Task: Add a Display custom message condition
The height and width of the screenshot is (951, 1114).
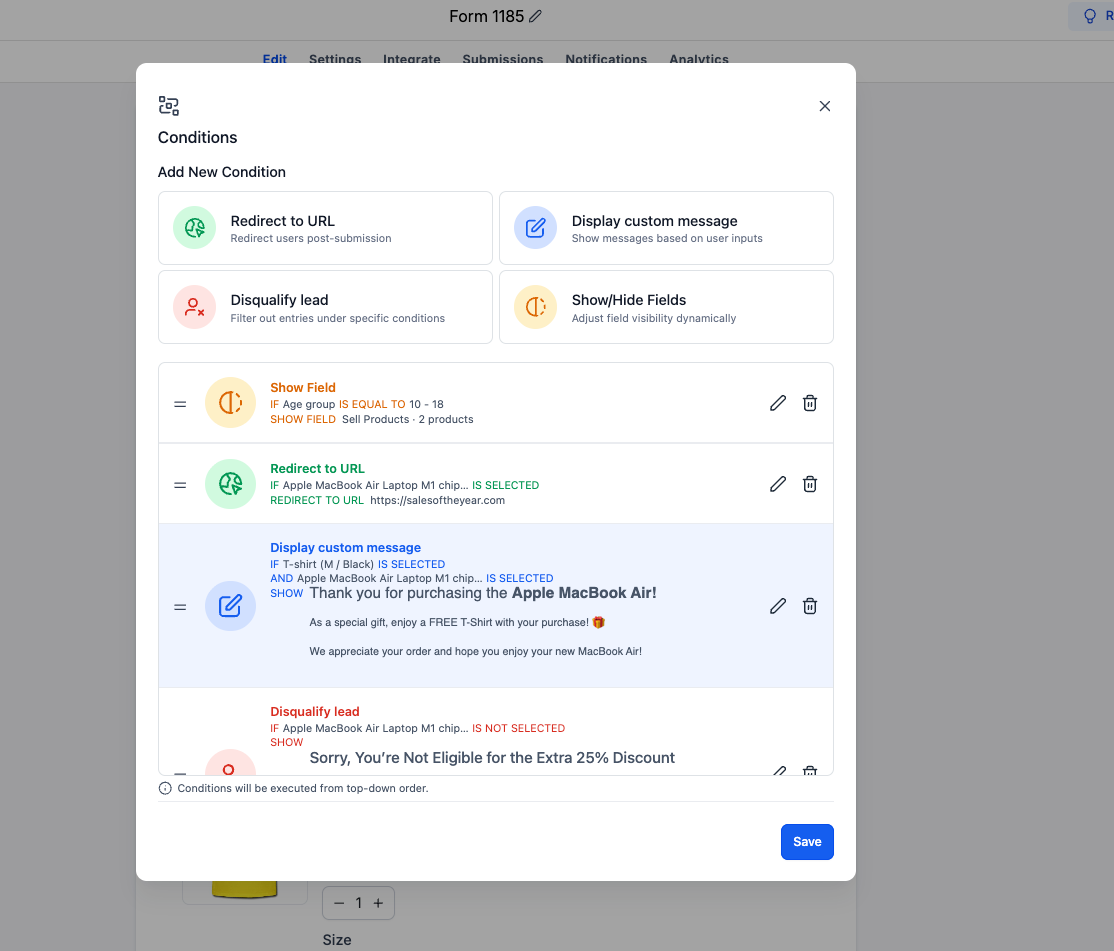Action: [666, 228]
